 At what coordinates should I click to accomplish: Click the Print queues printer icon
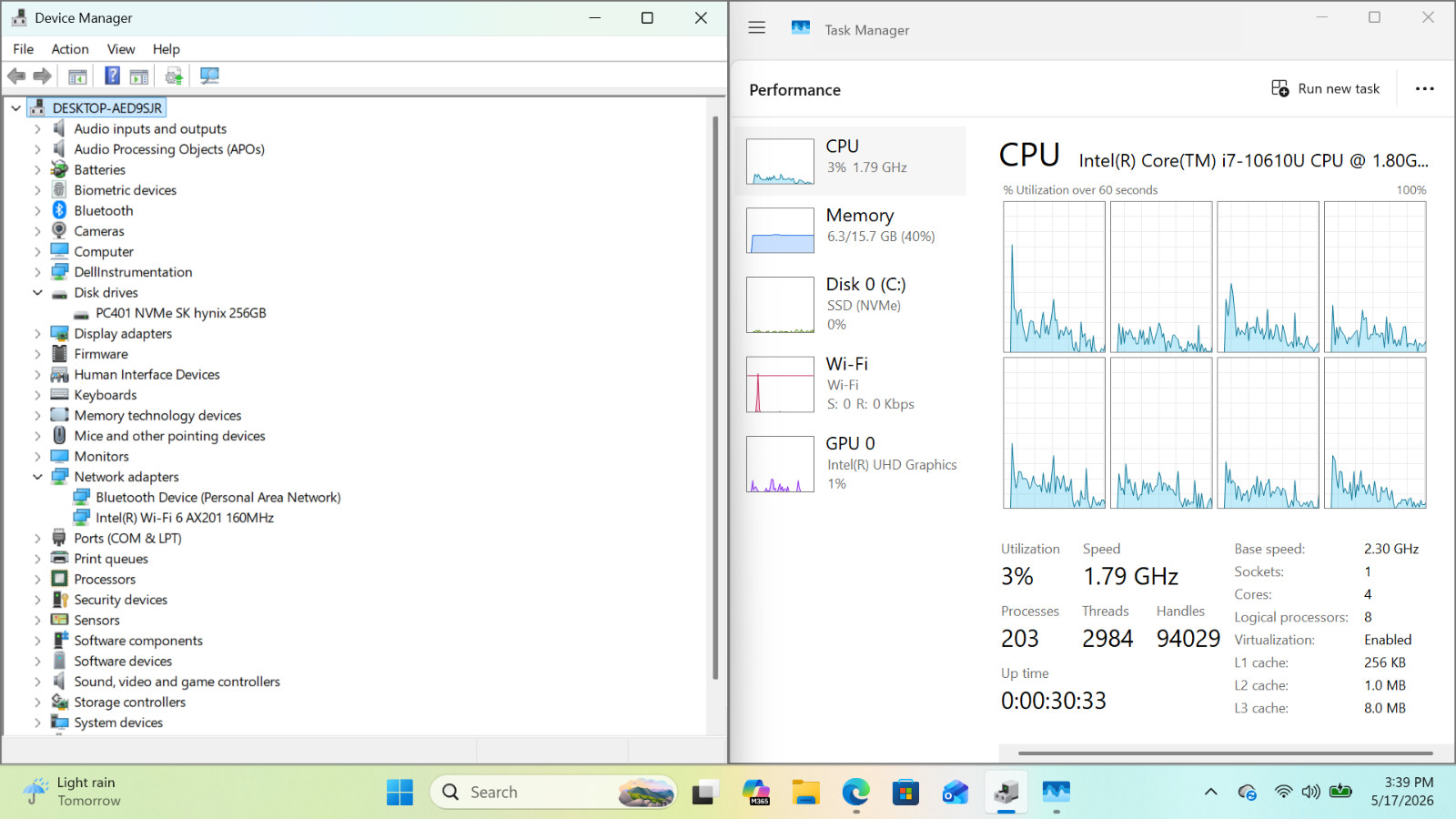coord(60,559)
